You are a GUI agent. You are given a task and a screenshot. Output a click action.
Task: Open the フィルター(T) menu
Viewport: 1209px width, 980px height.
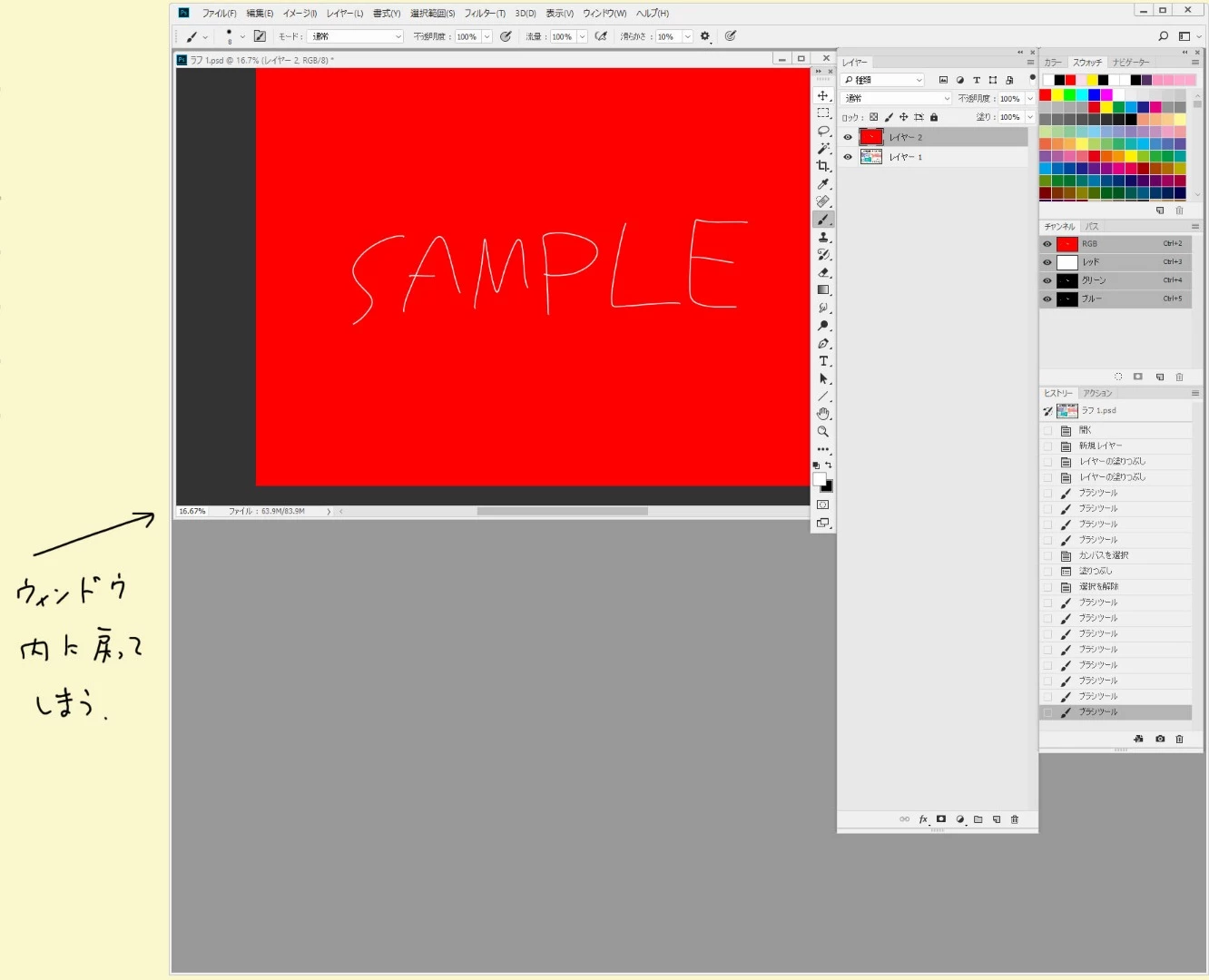[x=485, y=14]
